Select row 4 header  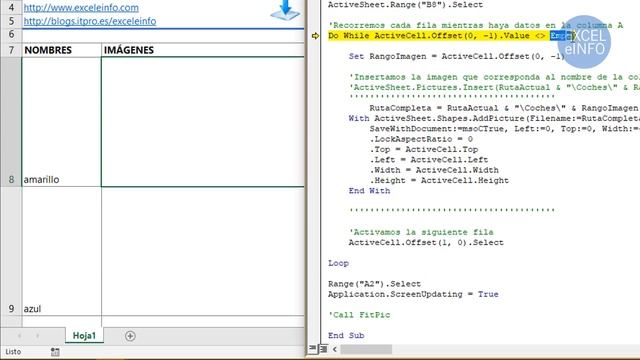(x=11, y=7)
